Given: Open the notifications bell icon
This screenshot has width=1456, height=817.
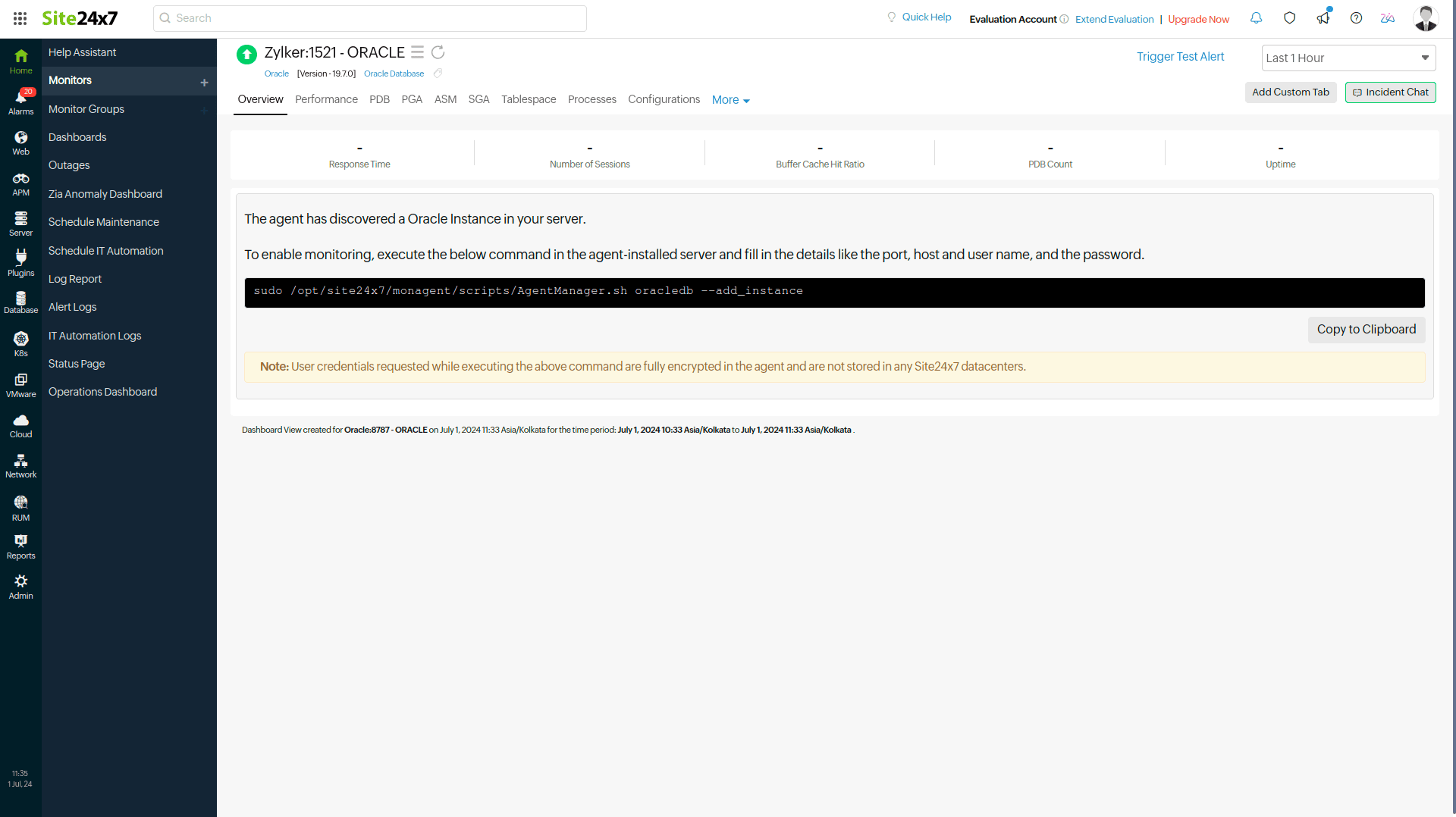Looking at the screenshot, I should (x=1256, y=17).
